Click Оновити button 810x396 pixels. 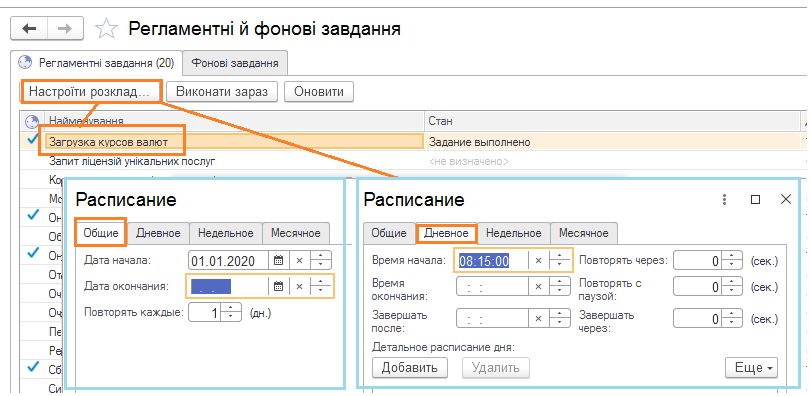(319, 92)
